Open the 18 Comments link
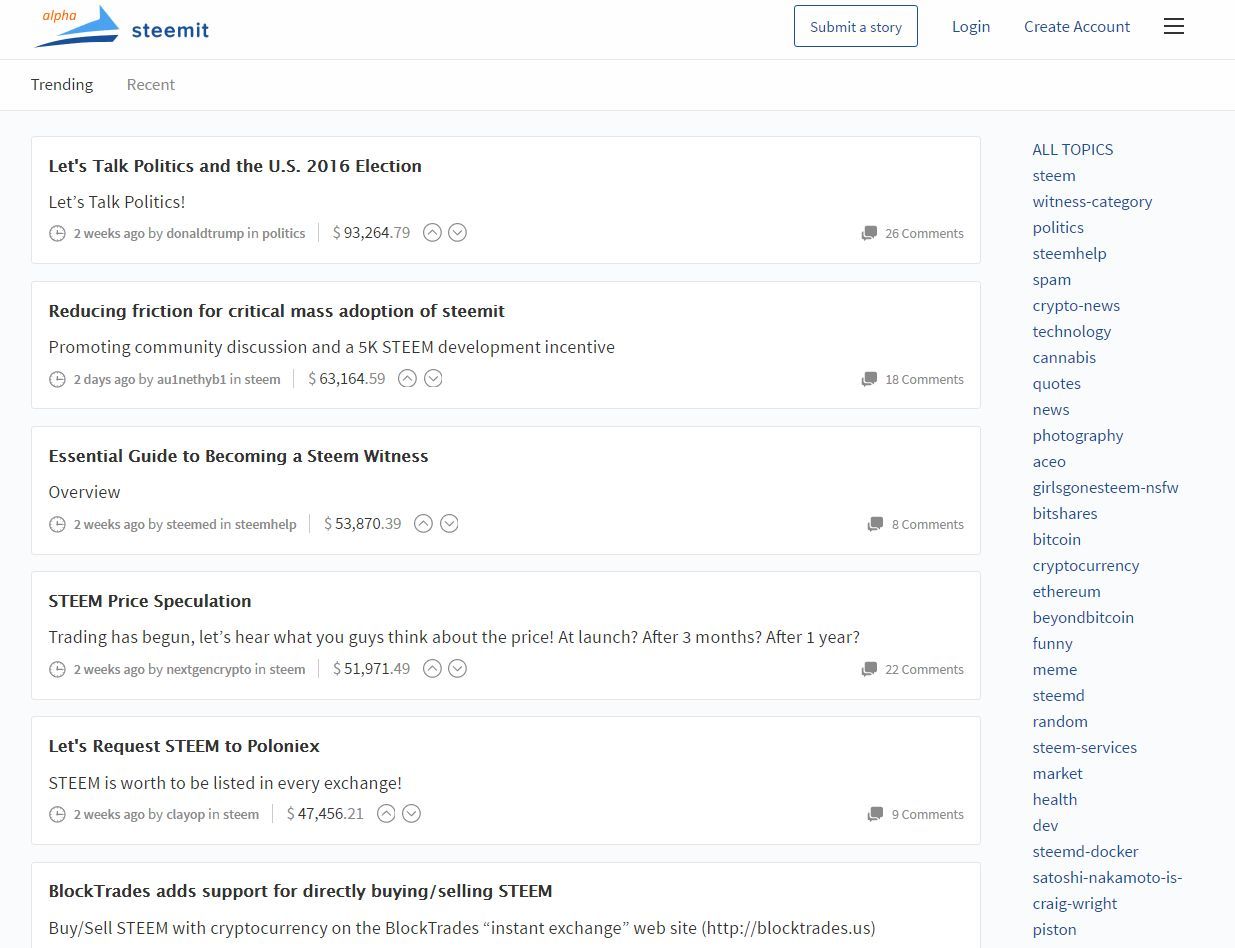 [924, 380]
